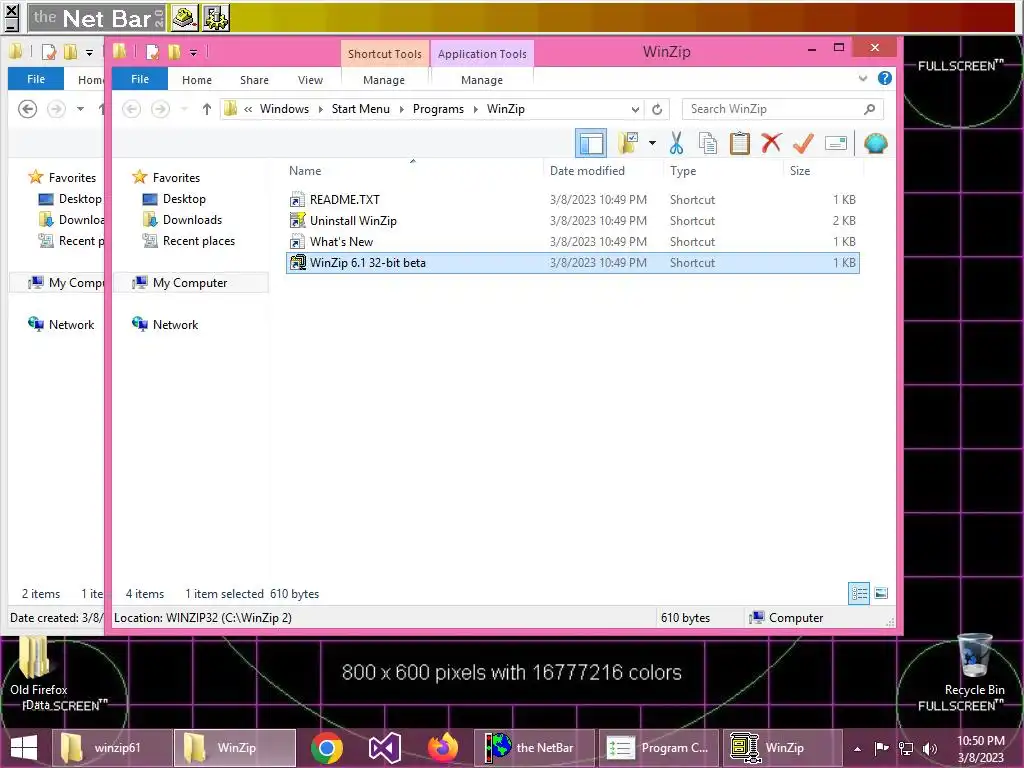Launch Chrome from the taskbar
The width and height of the screenshot is (1024, 768).
[x=327, y=748]
